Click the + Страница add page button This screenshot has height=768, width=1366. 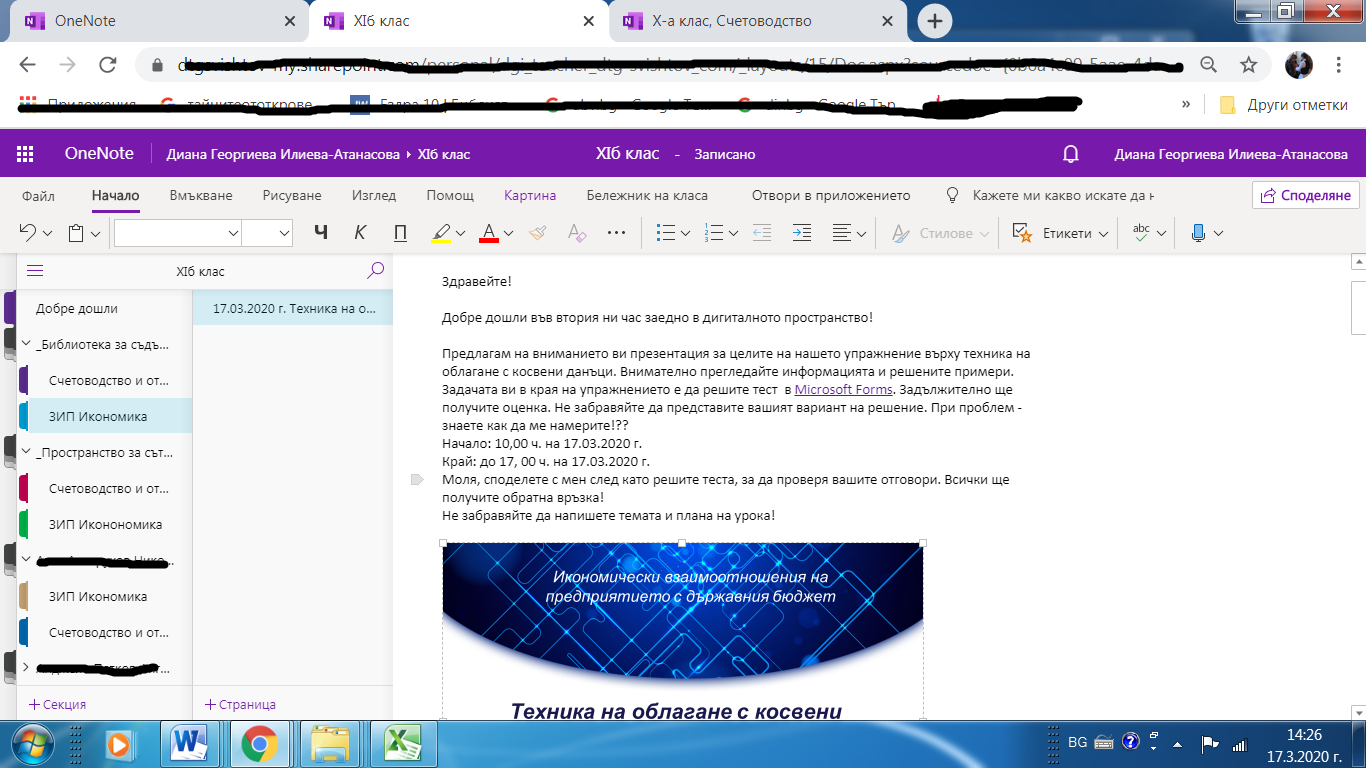[240, 704]
